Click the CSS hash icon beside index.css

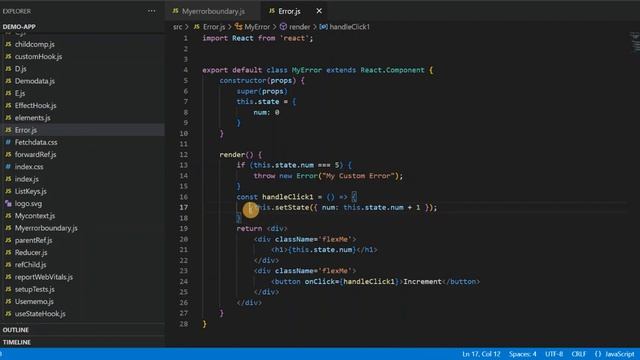click(8, 167)
